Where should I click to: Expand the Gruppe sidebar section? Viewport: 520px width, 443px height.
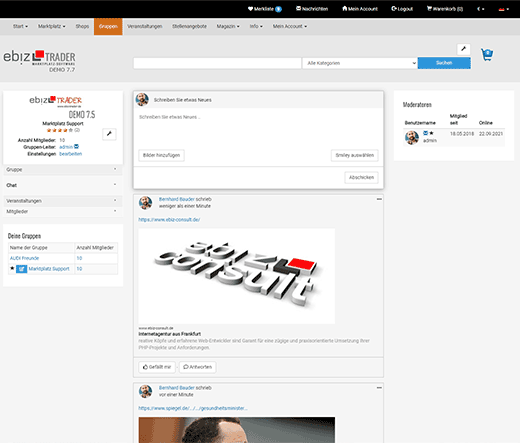click(62, 170)
